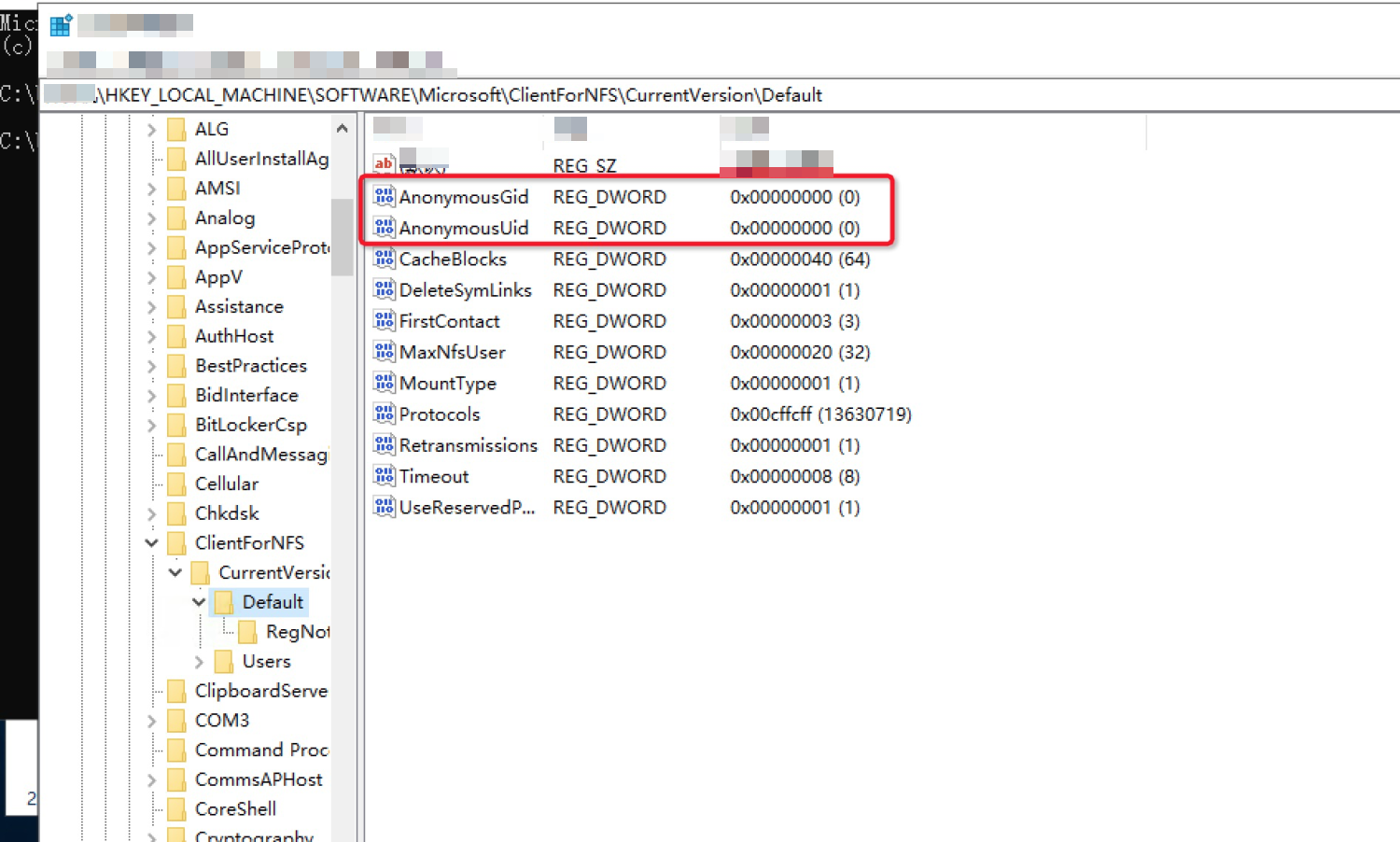Select the AnonymousUid value name

(464, 228)
